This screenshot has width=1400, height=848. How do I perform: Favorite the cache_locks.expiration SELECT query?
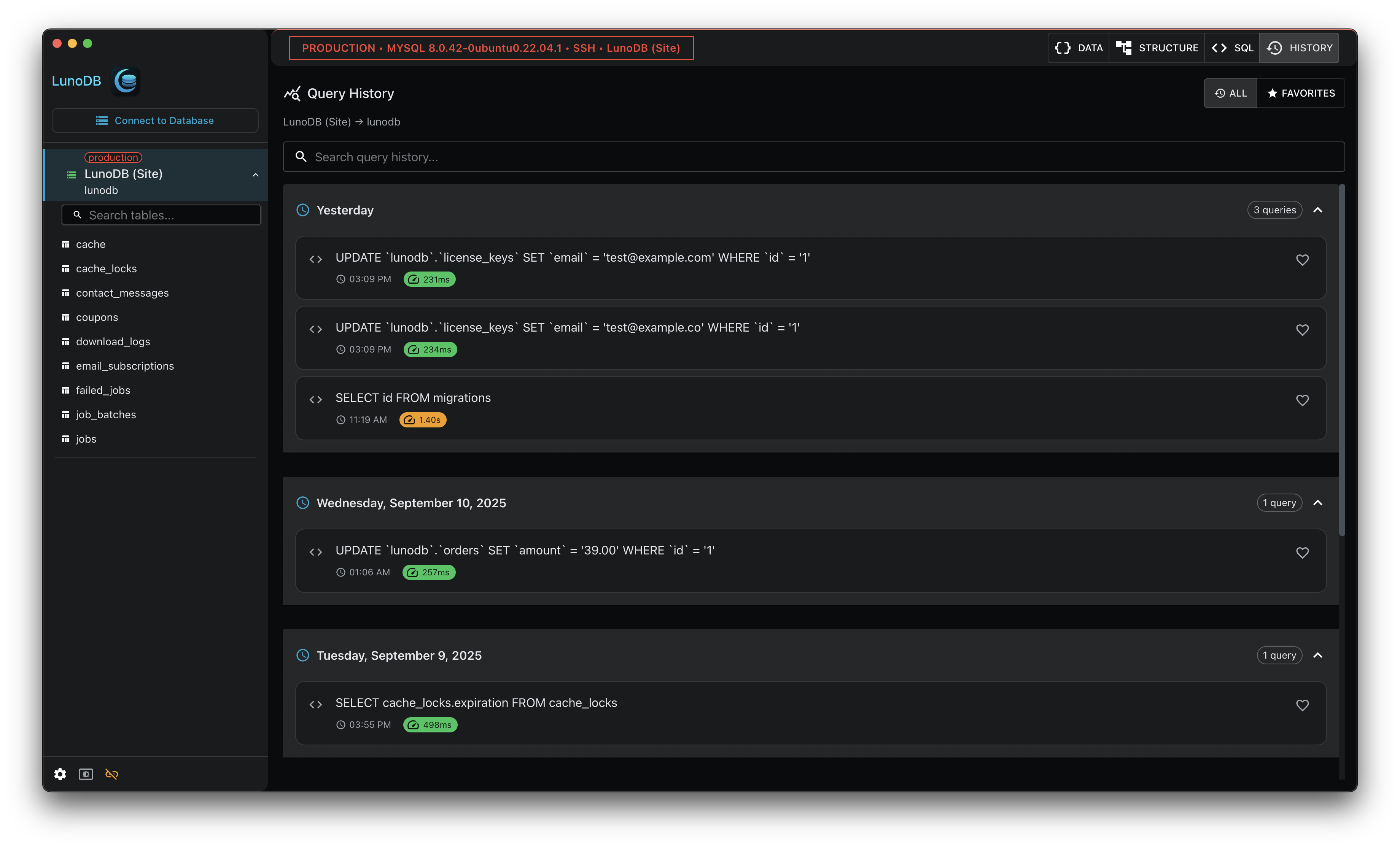[1302, 705]
